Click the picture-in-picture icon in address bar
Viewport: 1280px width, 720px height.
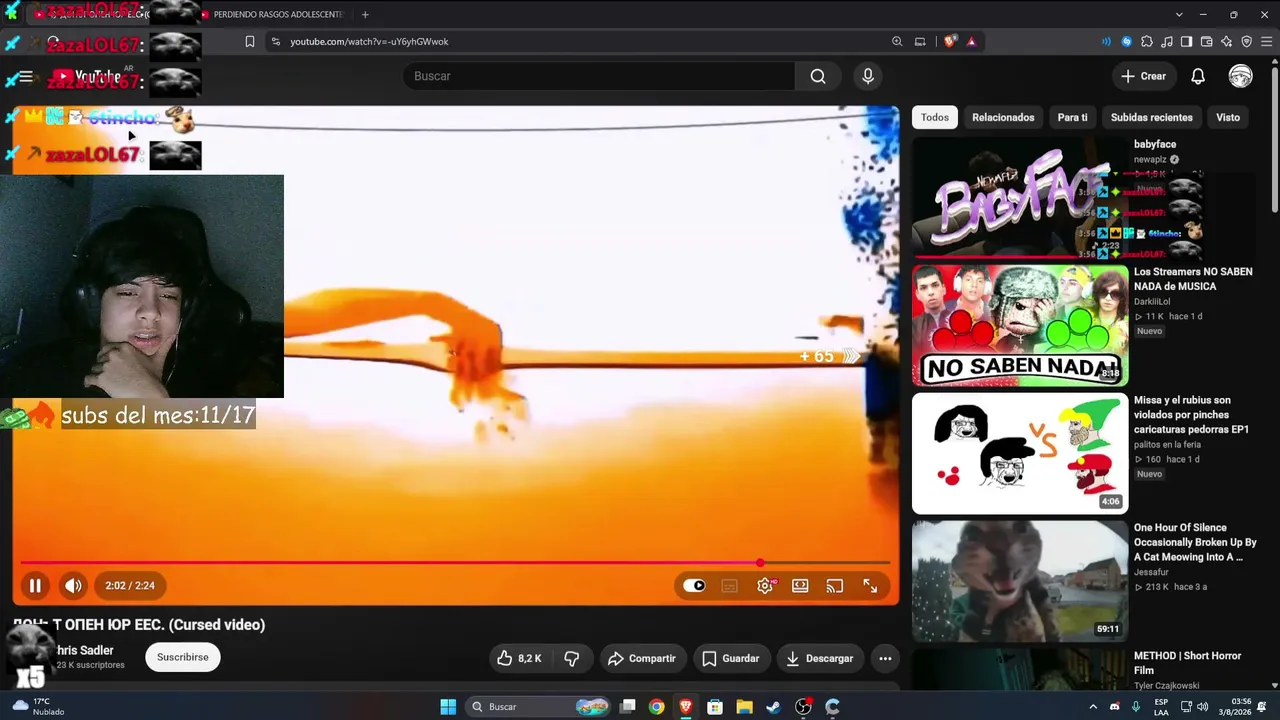coord(920,42)
